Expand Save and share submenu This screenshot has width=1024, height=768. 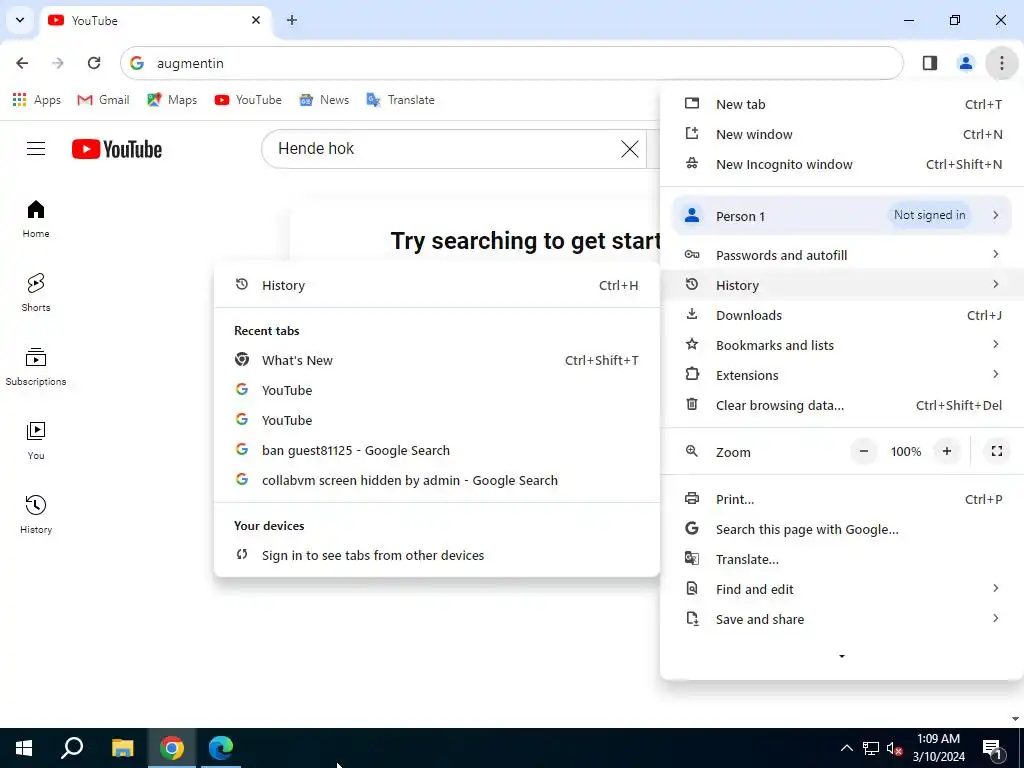(x=842, y=619)
